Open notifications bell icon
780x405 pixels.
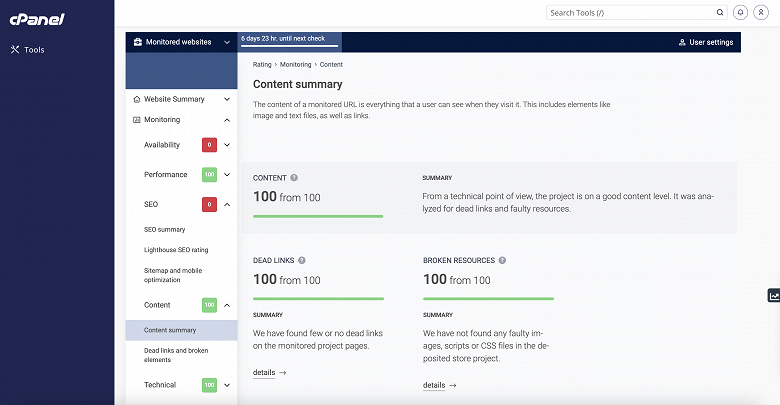click(x=740, y=13)
